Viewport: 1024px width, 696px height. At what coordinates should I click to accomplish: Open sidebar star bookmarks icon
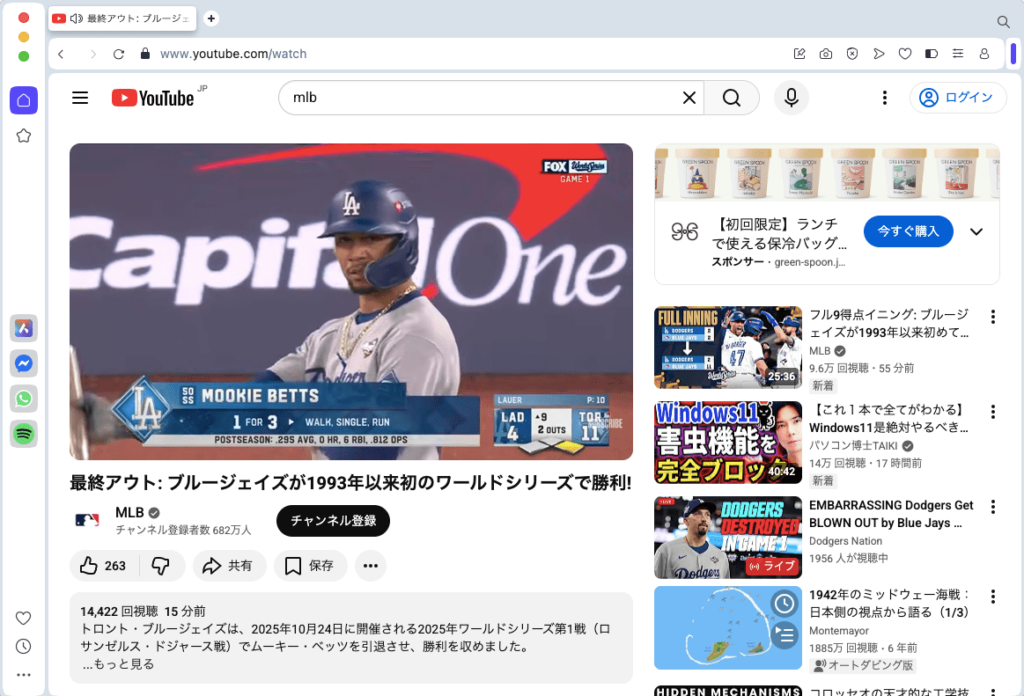pyautogui.click(x=24, y=136)
